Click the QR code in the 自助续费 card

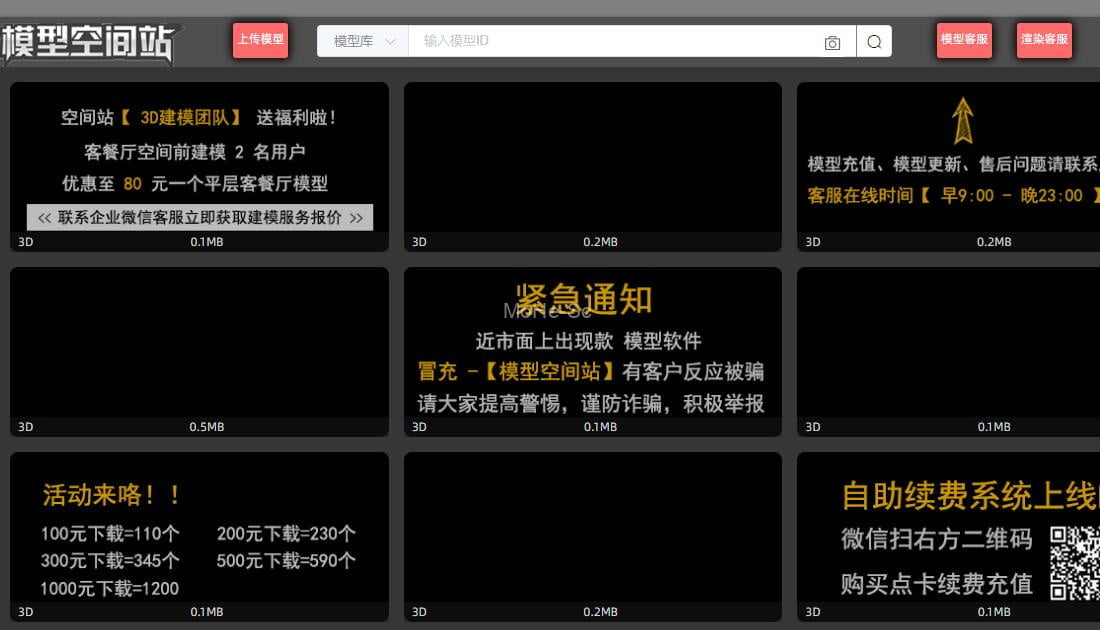(1074, 563)
